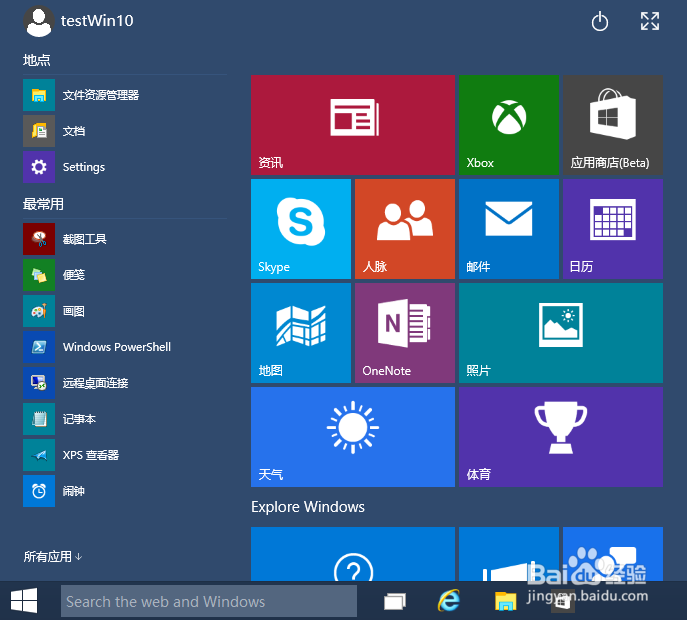Open the 资讯 news tile
Image resolution: width=687 pixels, height=620 pixels.
click(x=353, y=125)
